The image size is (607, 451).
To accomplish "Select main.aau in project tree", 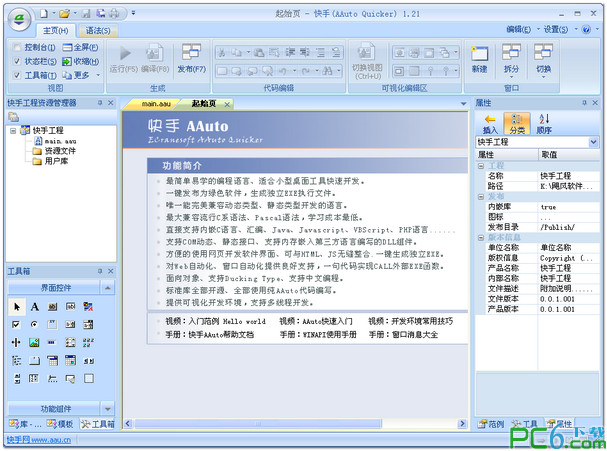I will click(60, 141).
